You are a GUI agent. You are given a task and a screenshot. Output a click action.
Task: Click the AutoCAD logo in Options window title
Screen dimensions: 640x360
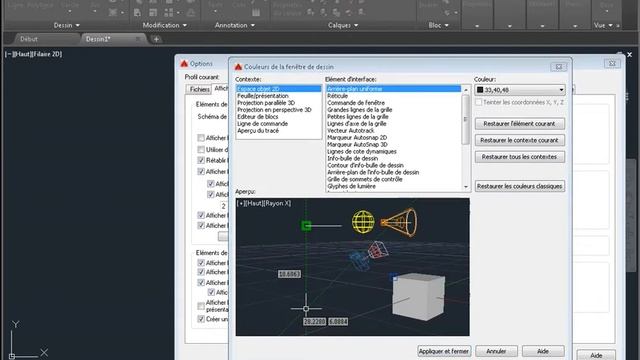point(184,64)
